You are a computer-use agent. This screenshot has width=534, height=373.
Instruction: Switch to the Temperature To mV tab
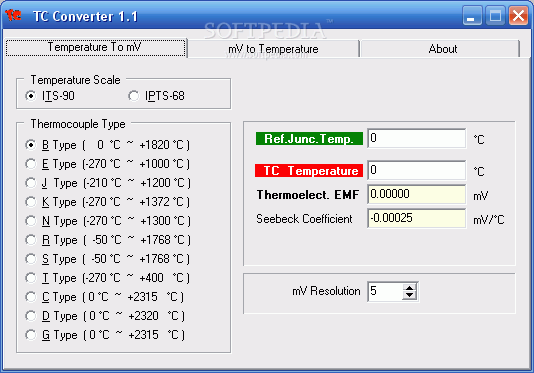point(96,48)
